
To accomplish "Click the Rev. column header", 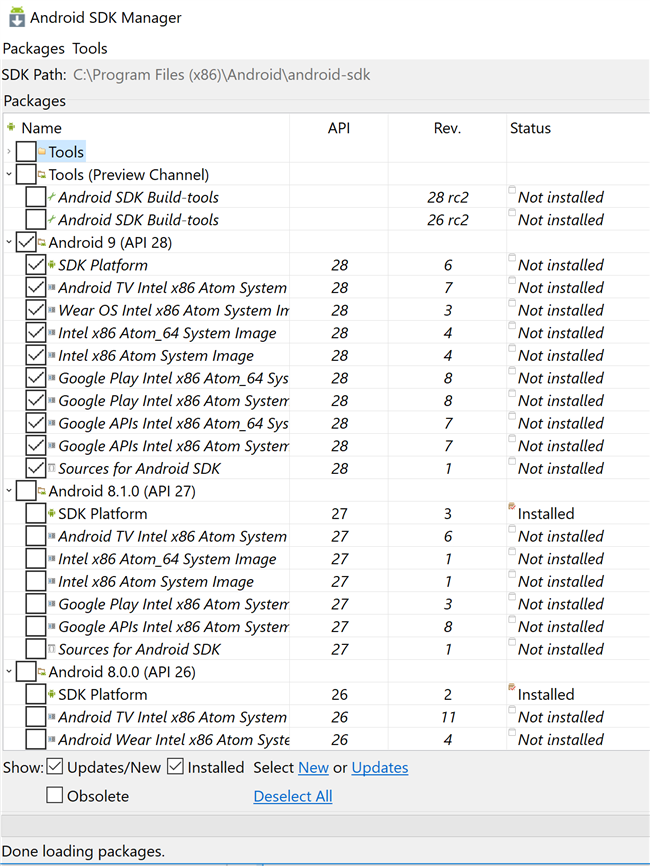I will click(447, 128).
